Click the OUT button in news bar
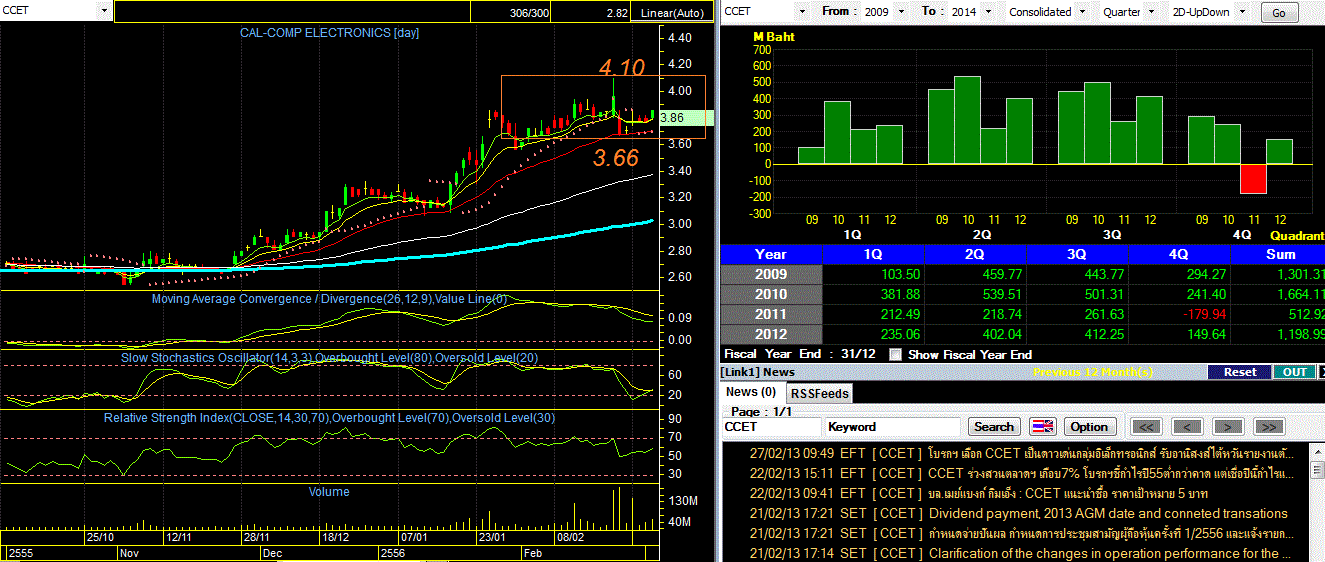The width and height of the screenshot is (1325, 562). (1295, 371)
